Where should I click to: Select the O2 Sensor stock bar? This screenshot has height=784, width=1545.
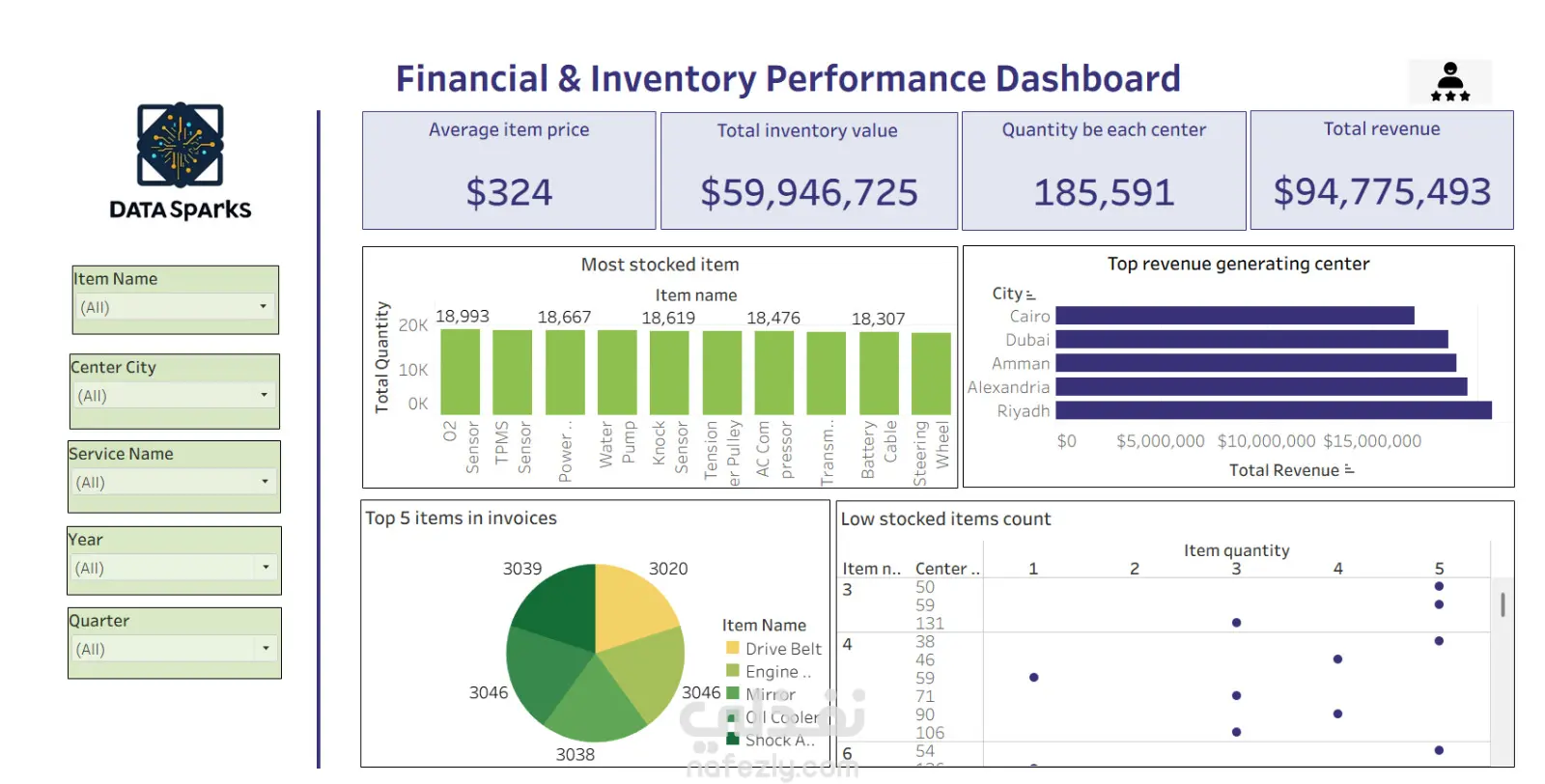pyautogui.click(x=460, y=372)
